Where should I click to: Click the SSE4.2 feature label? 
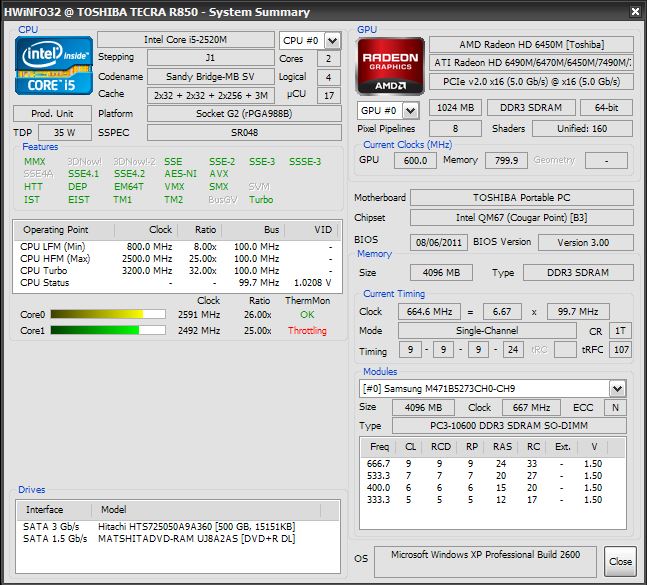tap(130, 174)
